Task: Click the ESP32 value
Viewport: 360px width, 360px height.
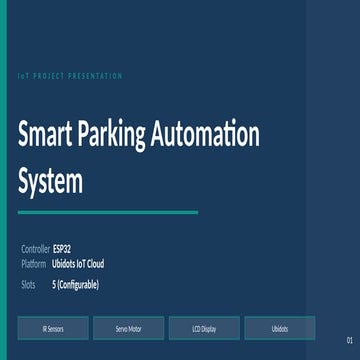Action: click(62, 249)
